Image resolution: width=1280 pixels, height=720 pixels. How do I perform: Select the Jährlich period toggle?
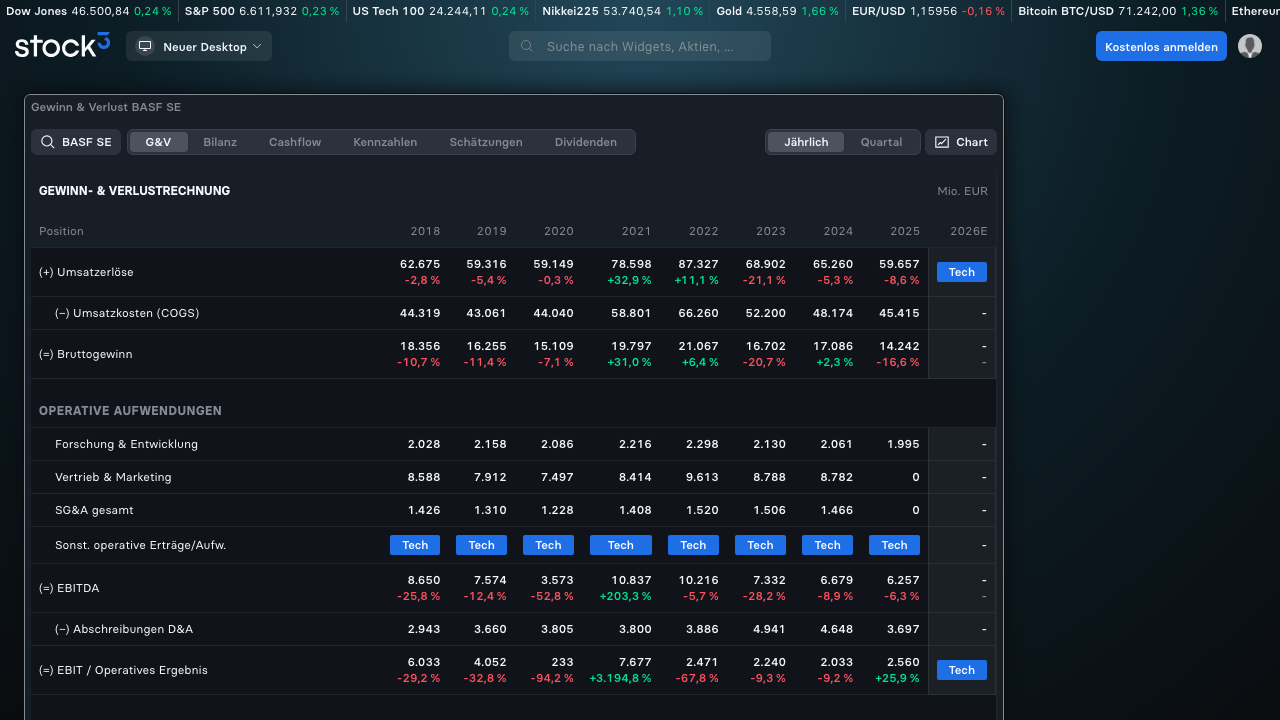806,142
